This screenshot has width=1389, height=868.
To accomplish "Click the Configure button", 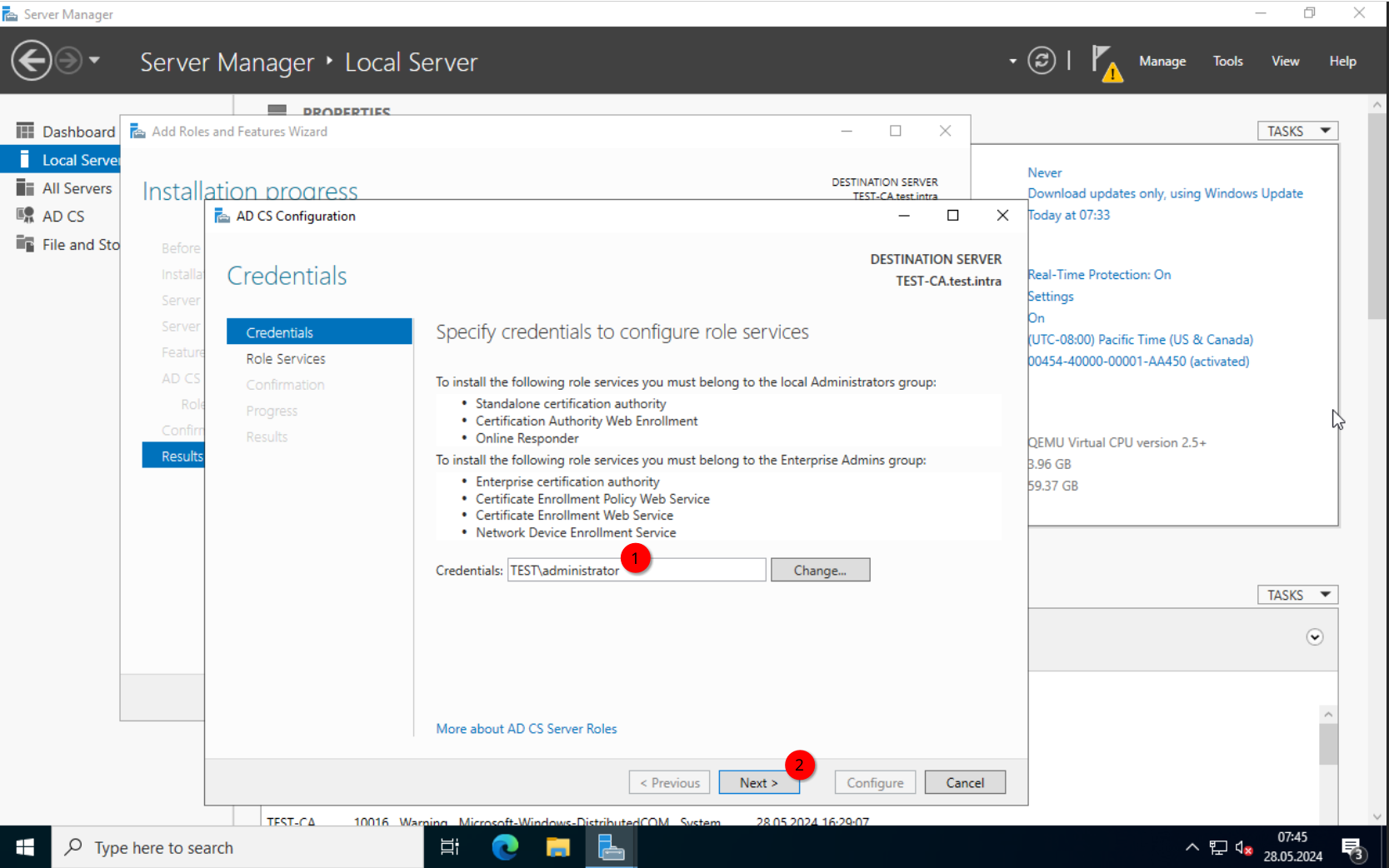I will pos(875,783).
